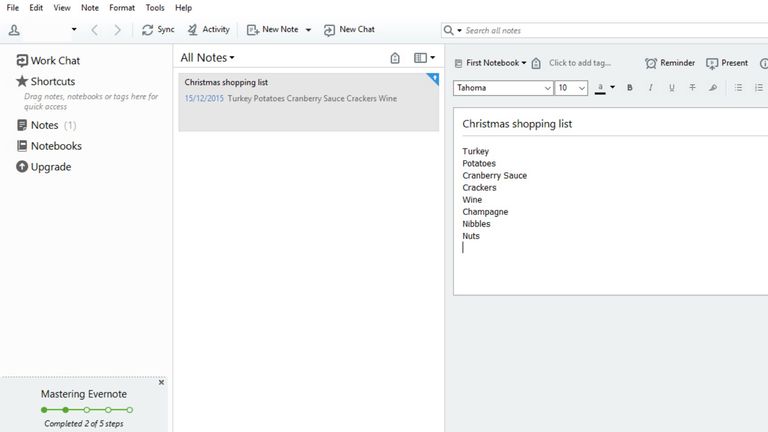Create a New Note
Viewport: 768px width, 432px height.
coord(272,30)
